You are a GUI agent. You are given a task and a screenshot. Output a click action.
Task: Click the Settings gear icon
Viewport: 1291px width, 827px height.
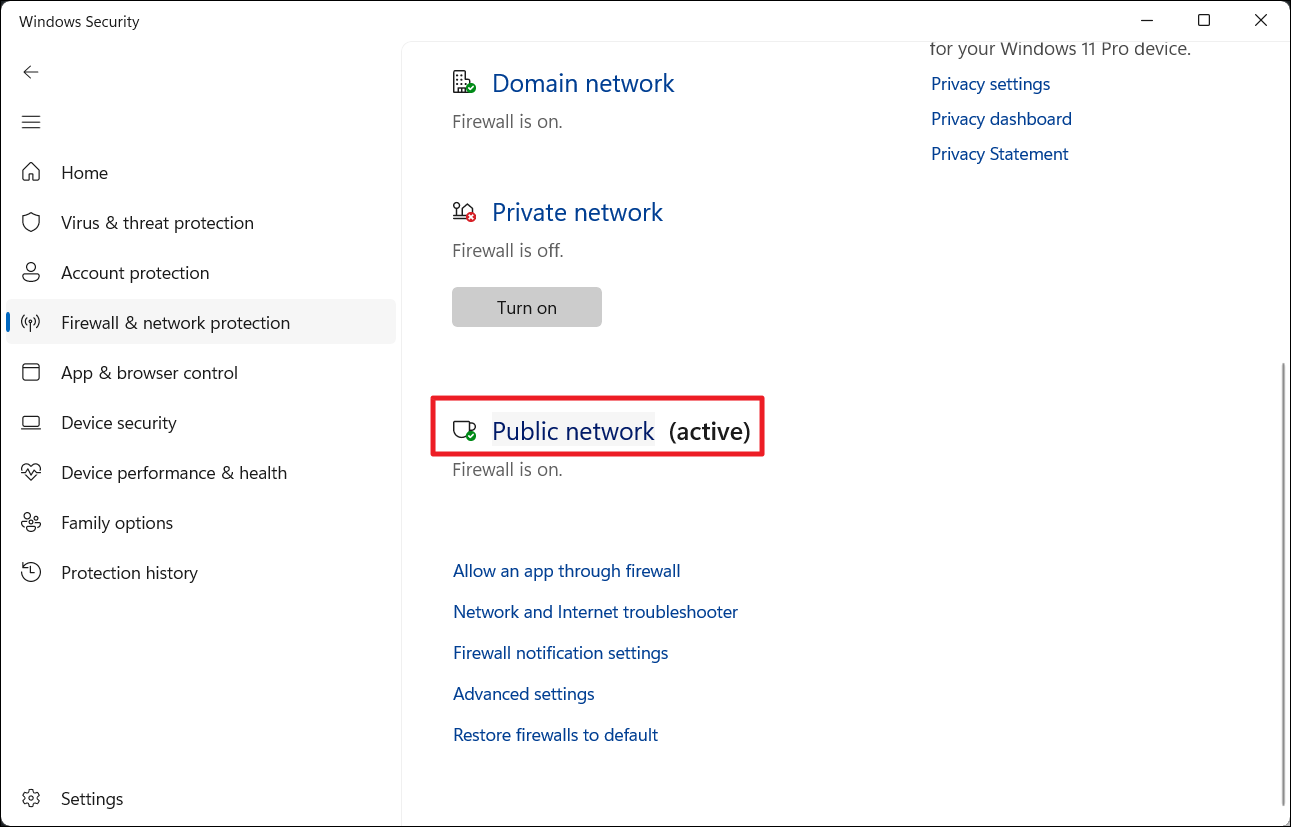(31, 798)
